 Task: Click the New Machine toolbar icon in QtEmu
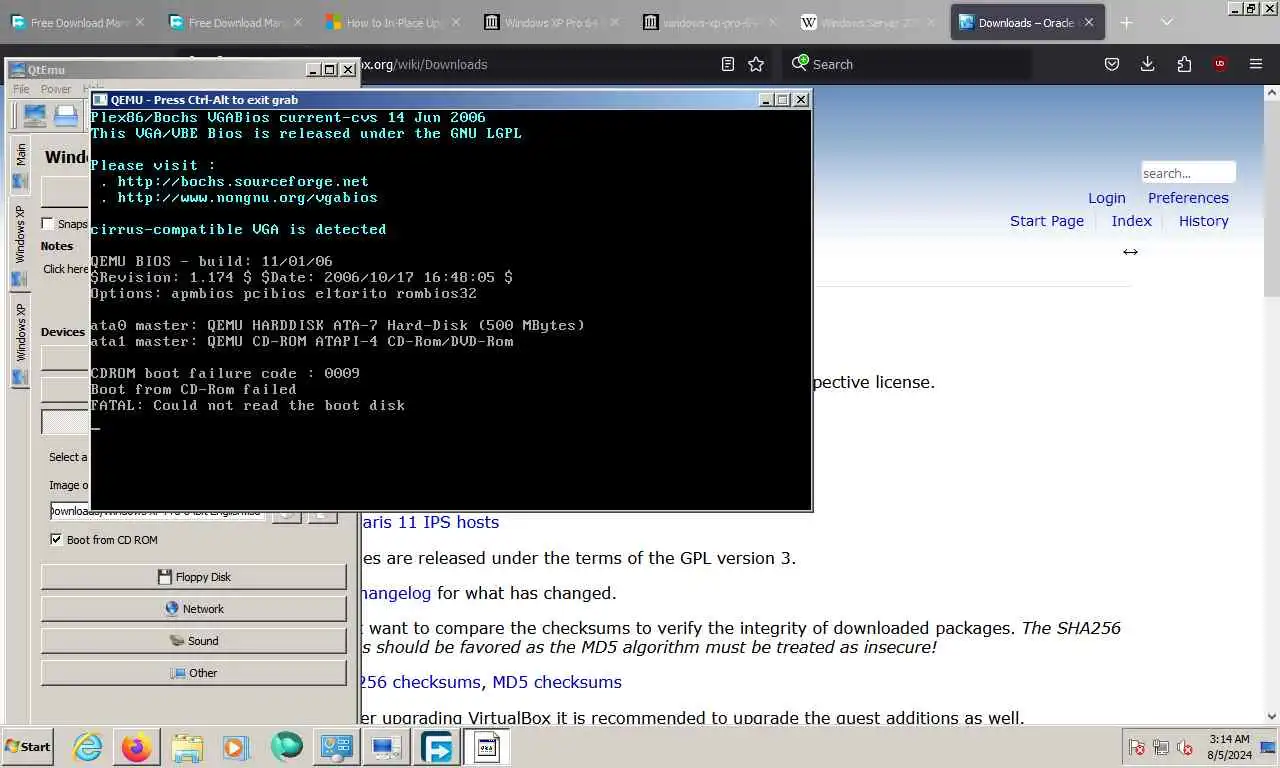pos(34,116)
